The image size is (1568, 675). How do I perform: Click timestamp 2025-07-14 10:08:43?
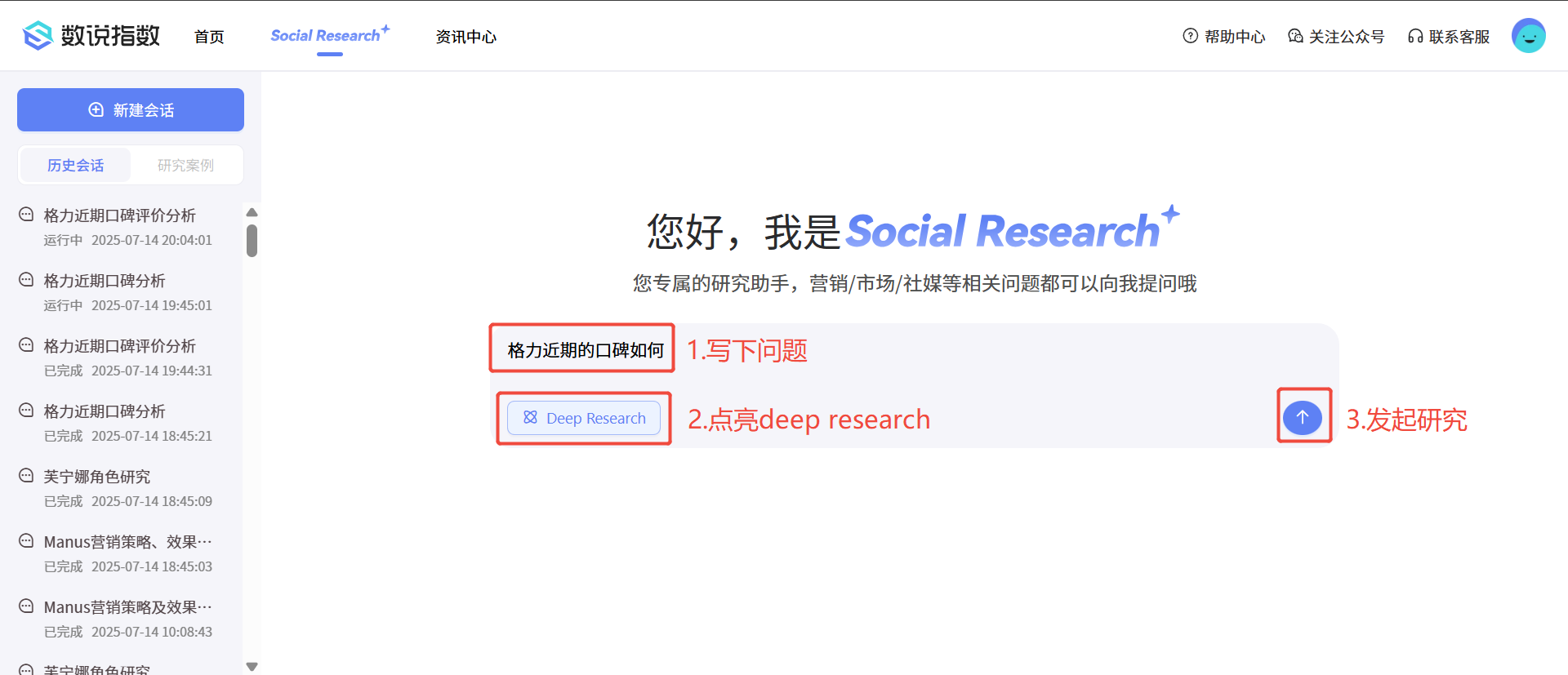coord(152,632)
